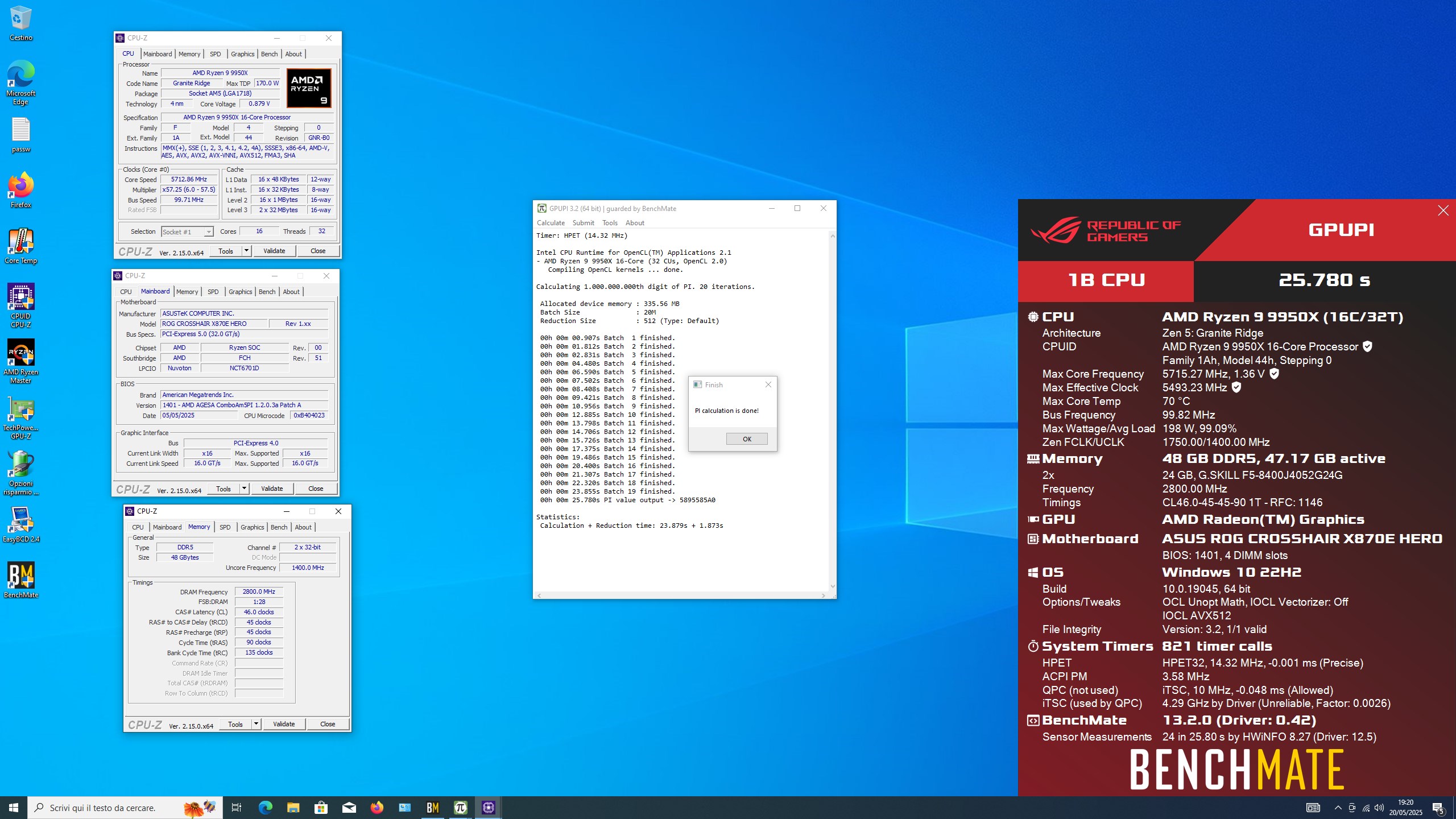Click Tools button in the Mainboard CPU-Z window
Image resolution: width=1456 pixels, height=819 pixels.
tap(224, 489)
